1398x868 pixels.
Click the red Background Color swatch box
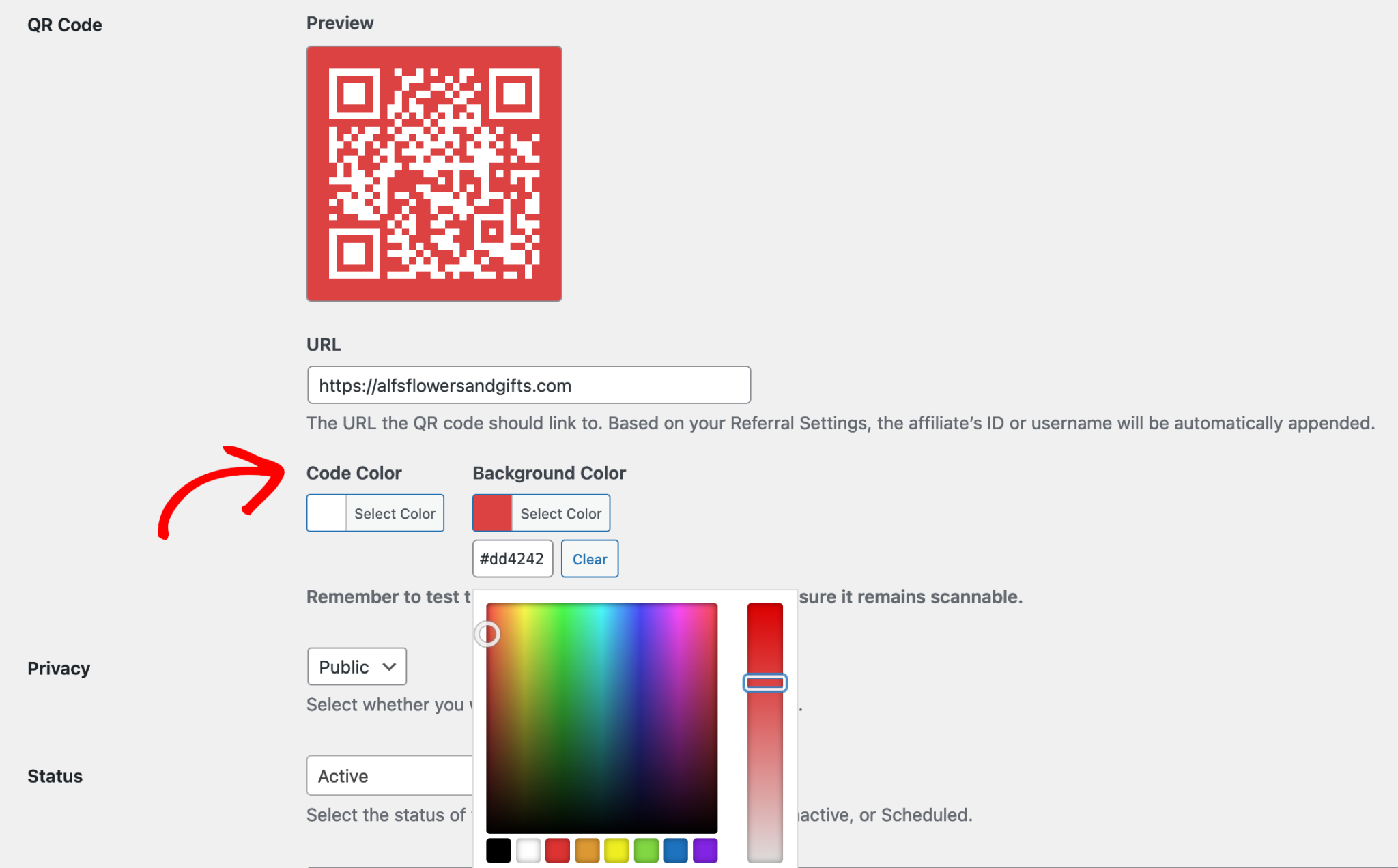pyautogui.click(x=492, y=513)
